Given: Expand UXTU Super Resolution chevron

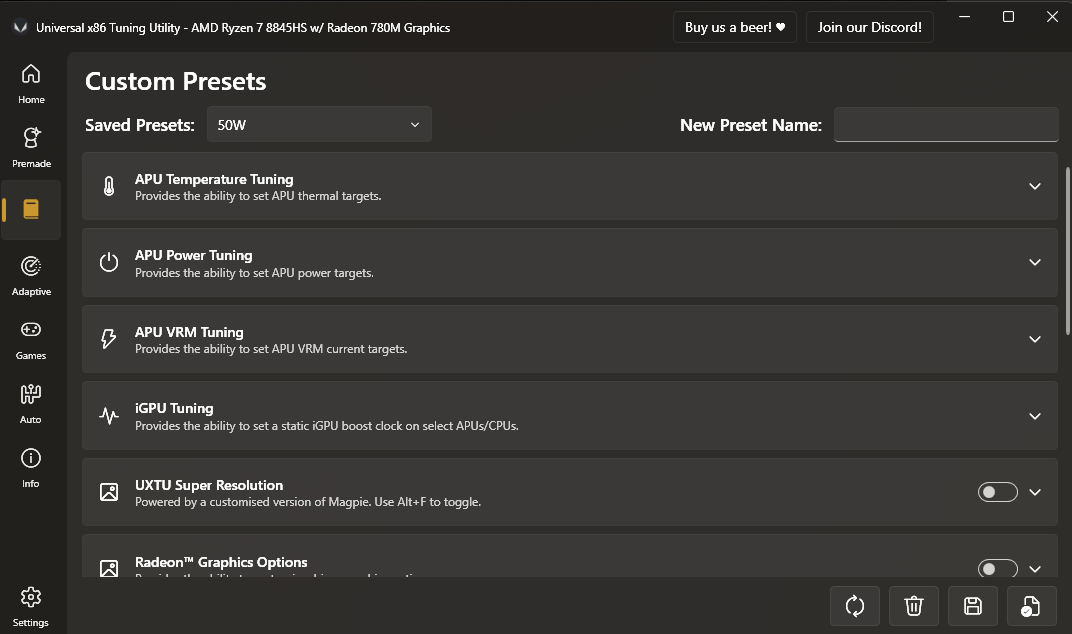Looking at the screenshot, I should pyautogui.click(x=1034, y=492).
